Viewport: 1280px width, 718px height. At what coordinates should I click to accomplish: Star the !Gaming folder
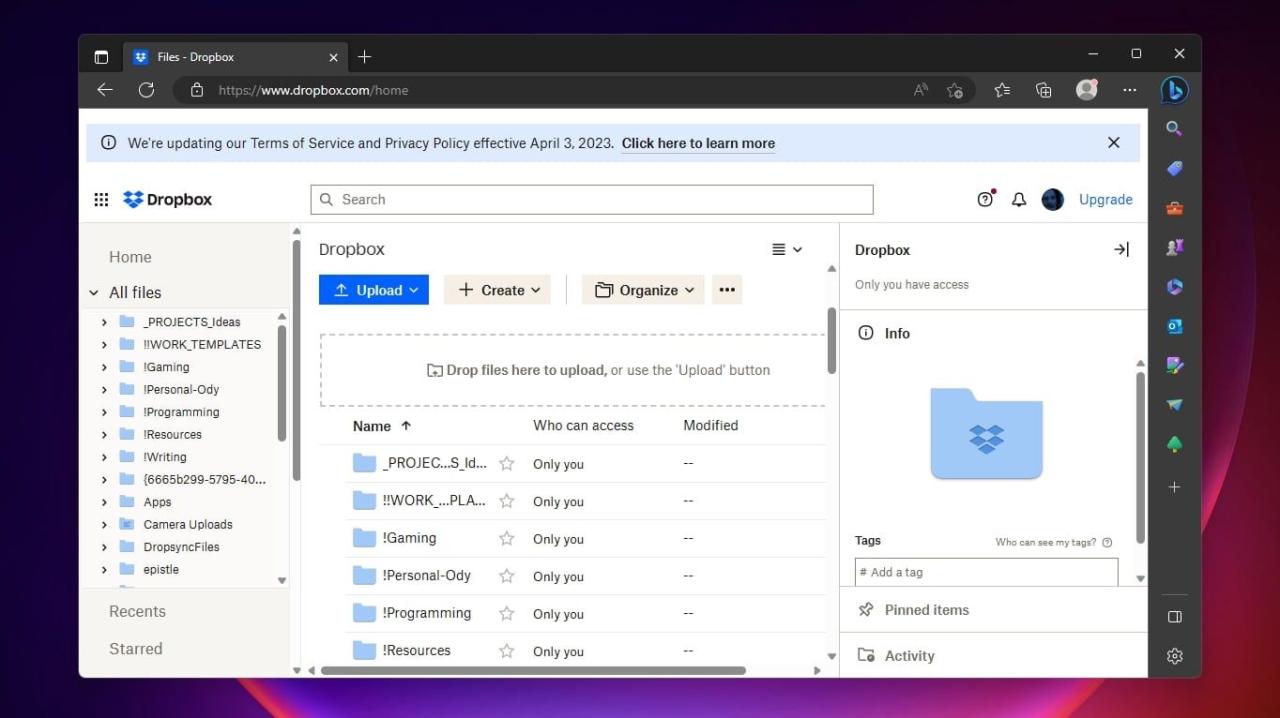pyautogui.click(x=506, y=539)
